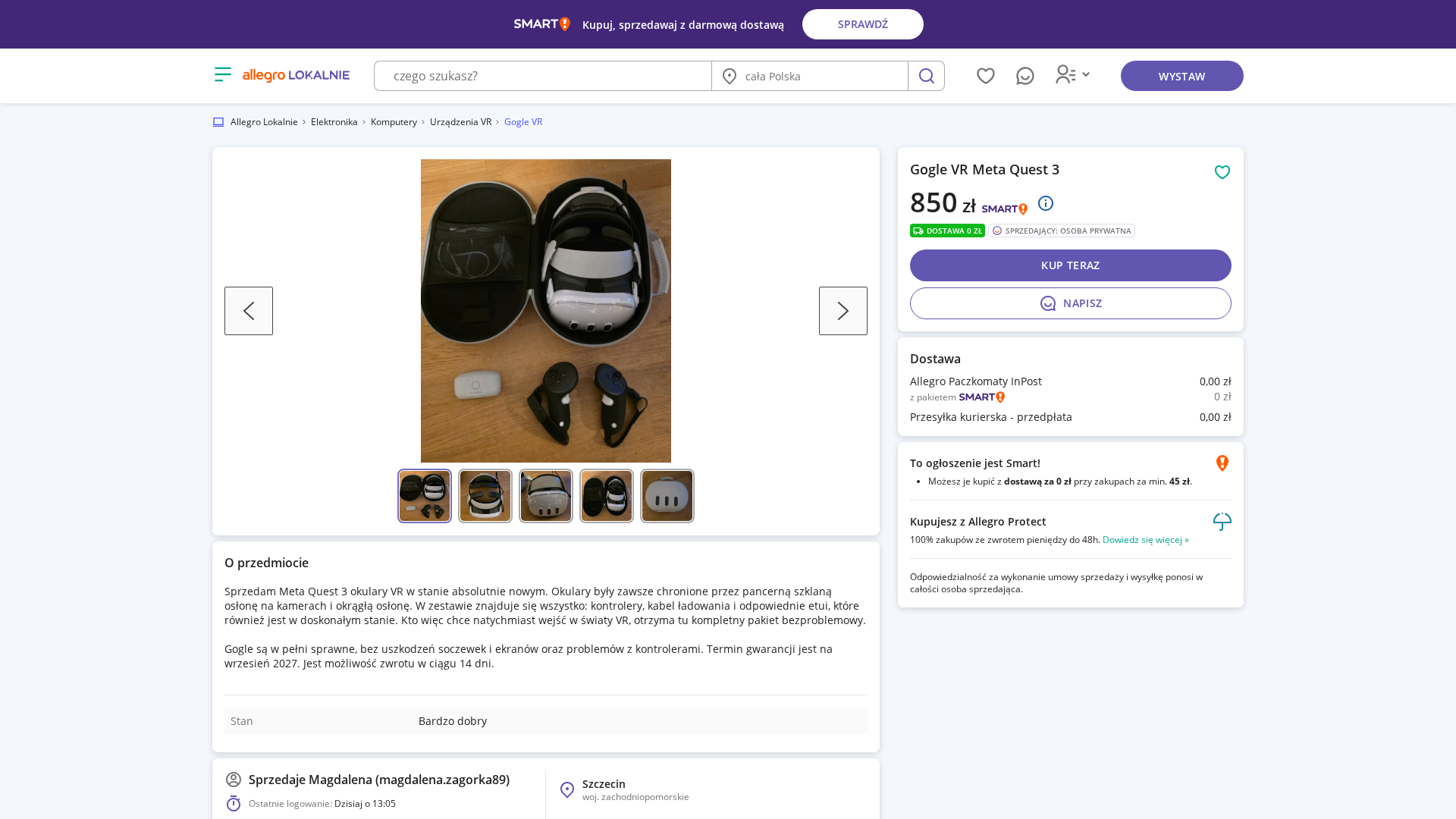Click 'Dzisiaj o 13:05' last login text

click(x=365, y=804)
